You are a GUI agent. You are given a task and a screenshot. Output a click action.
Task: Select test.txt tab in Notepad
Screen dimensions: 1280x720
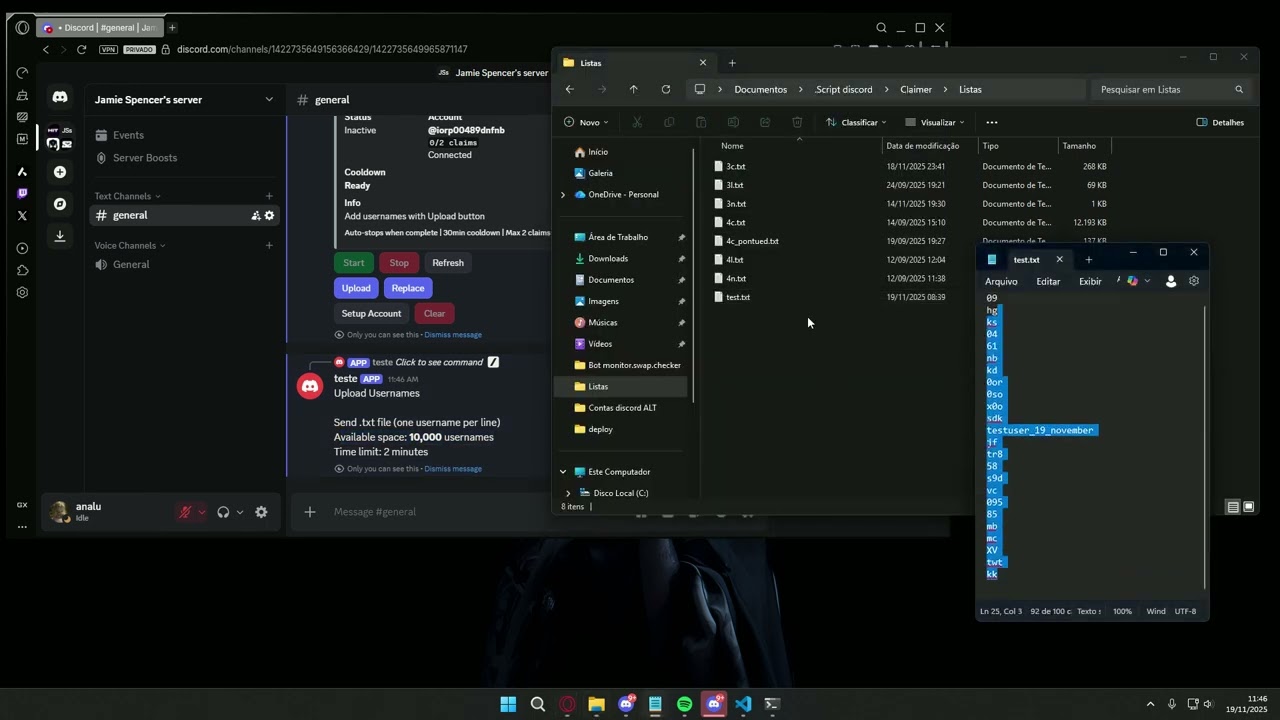click(x=1026, y=260)
